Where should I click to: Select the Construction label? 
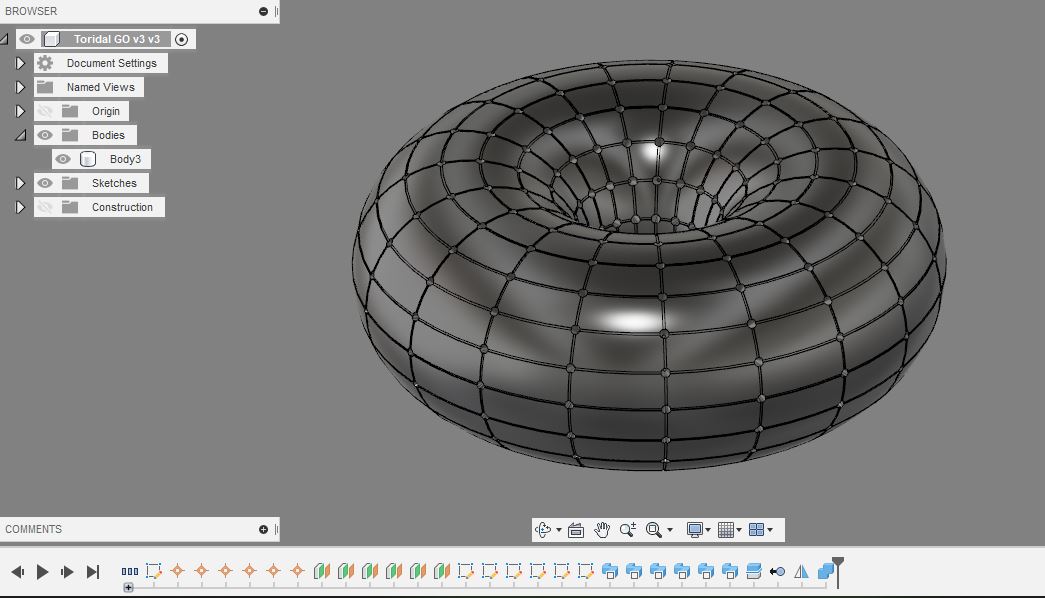tap(122, 207)
